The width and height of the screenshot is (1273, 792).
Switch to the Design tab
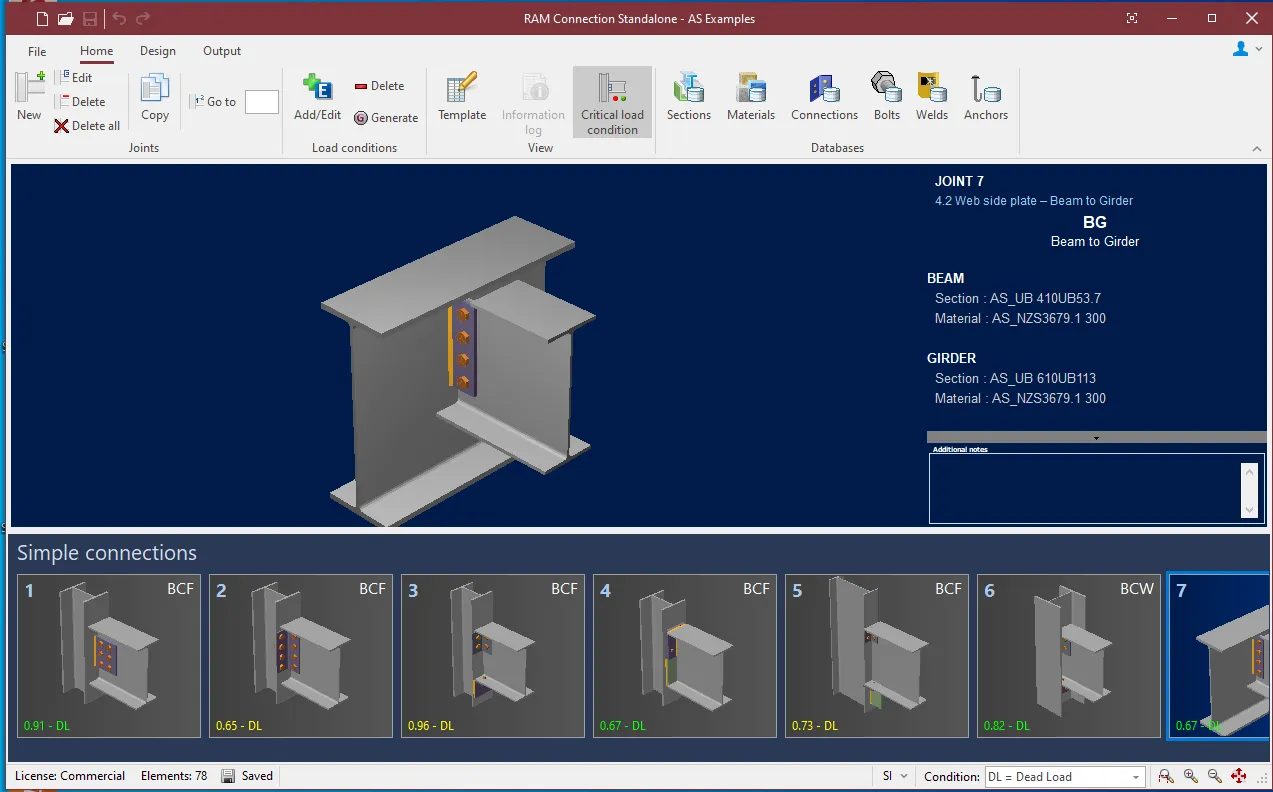(158, 51)
